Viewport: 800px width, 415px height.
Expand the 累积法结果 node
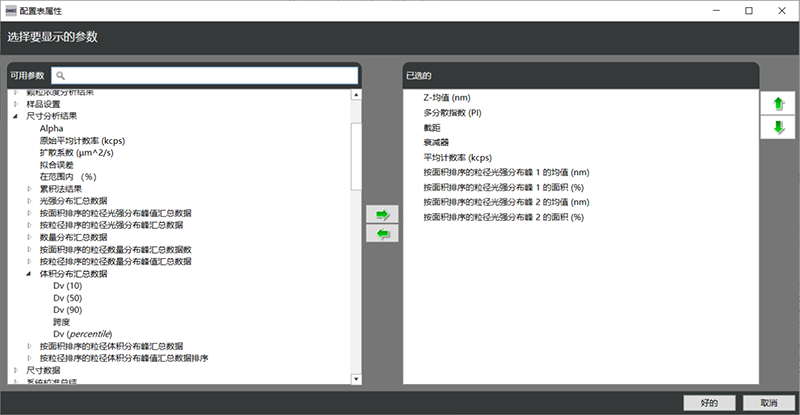point(29,188)
